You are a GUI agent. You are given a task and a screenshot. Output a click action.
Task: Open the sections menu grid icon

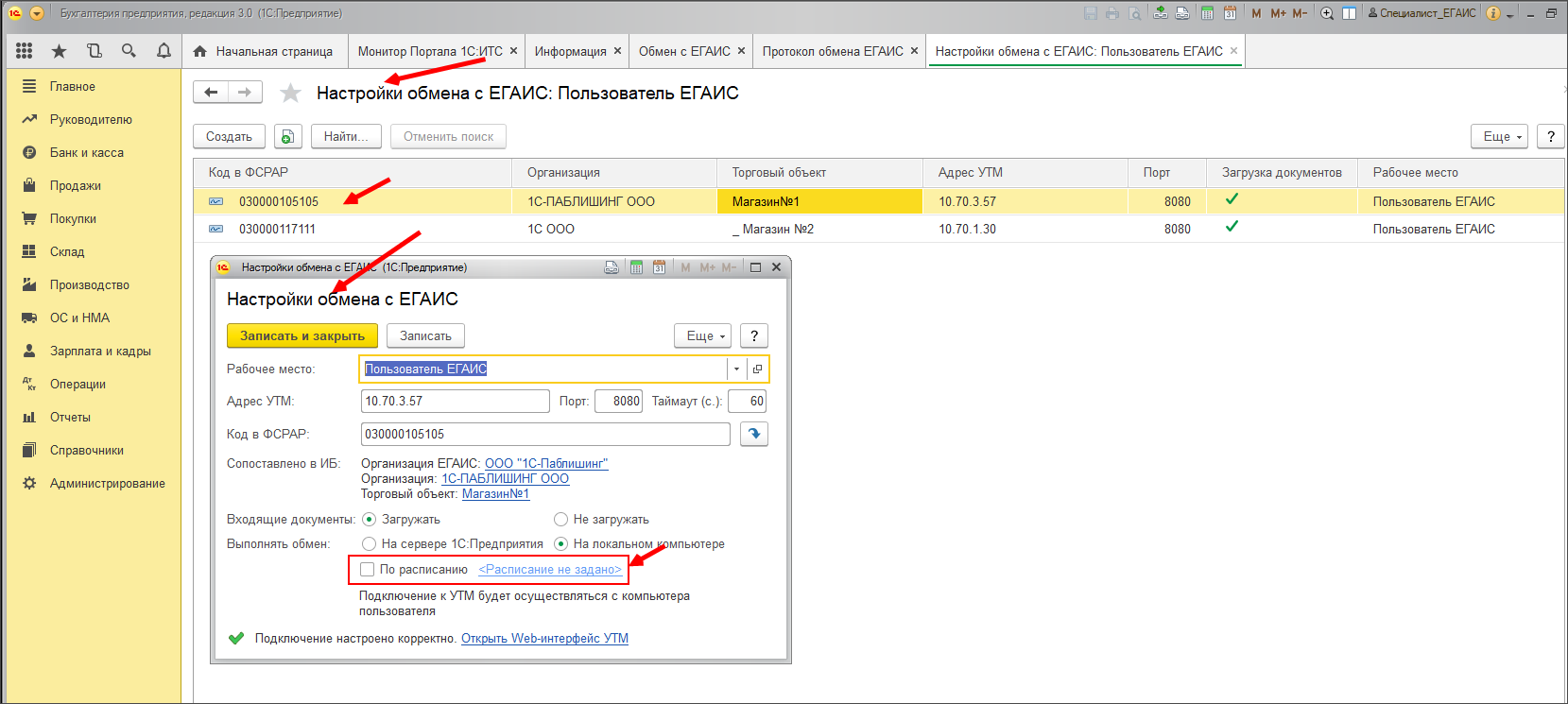coord(25,51)
